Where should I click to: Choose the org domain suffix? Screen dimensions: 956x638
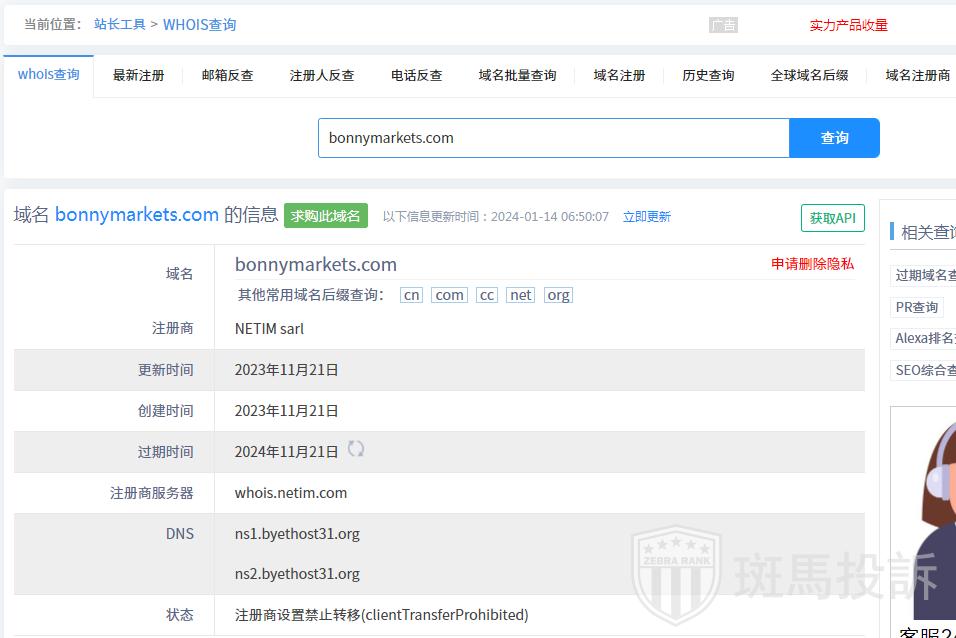tap(558, 295)
